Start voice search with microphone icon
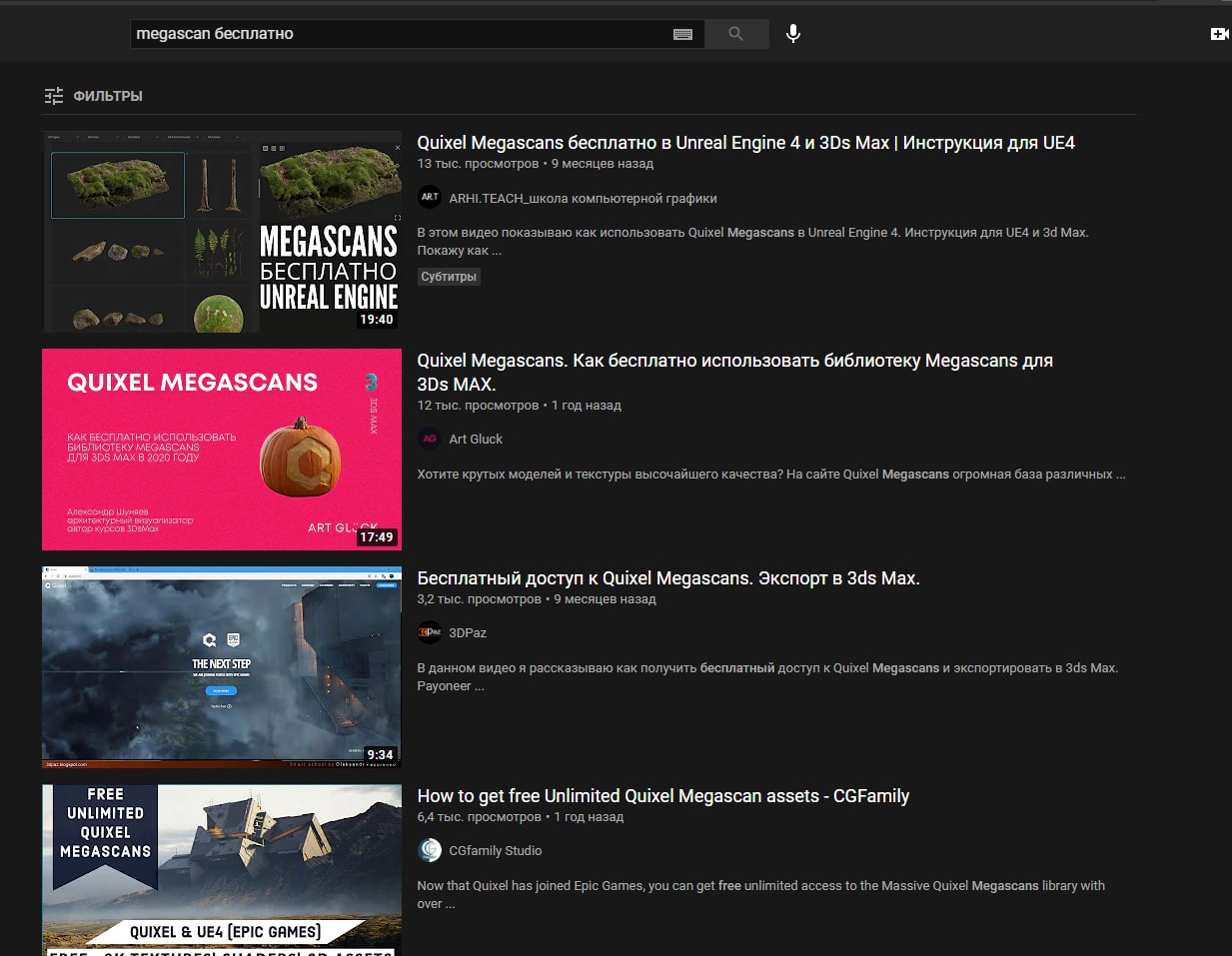 (x=793, y=34)
